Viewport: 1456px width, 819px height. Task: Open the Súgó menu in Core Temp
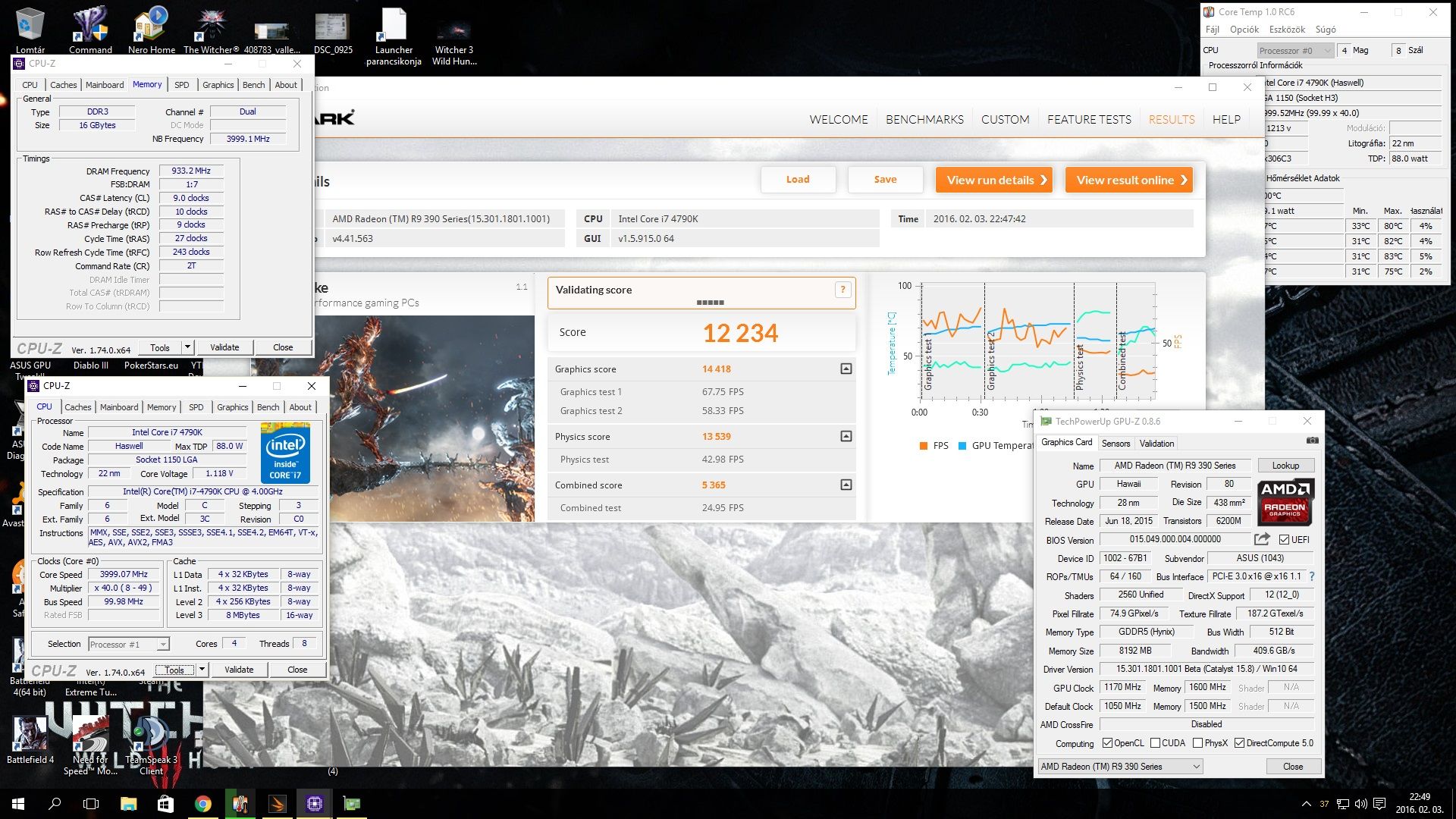(x=1326, y=30)
